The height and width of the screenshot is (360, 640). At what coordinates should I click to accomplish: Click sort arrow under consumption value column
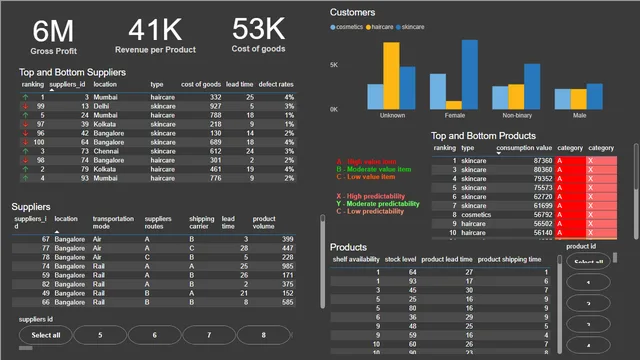498,153
